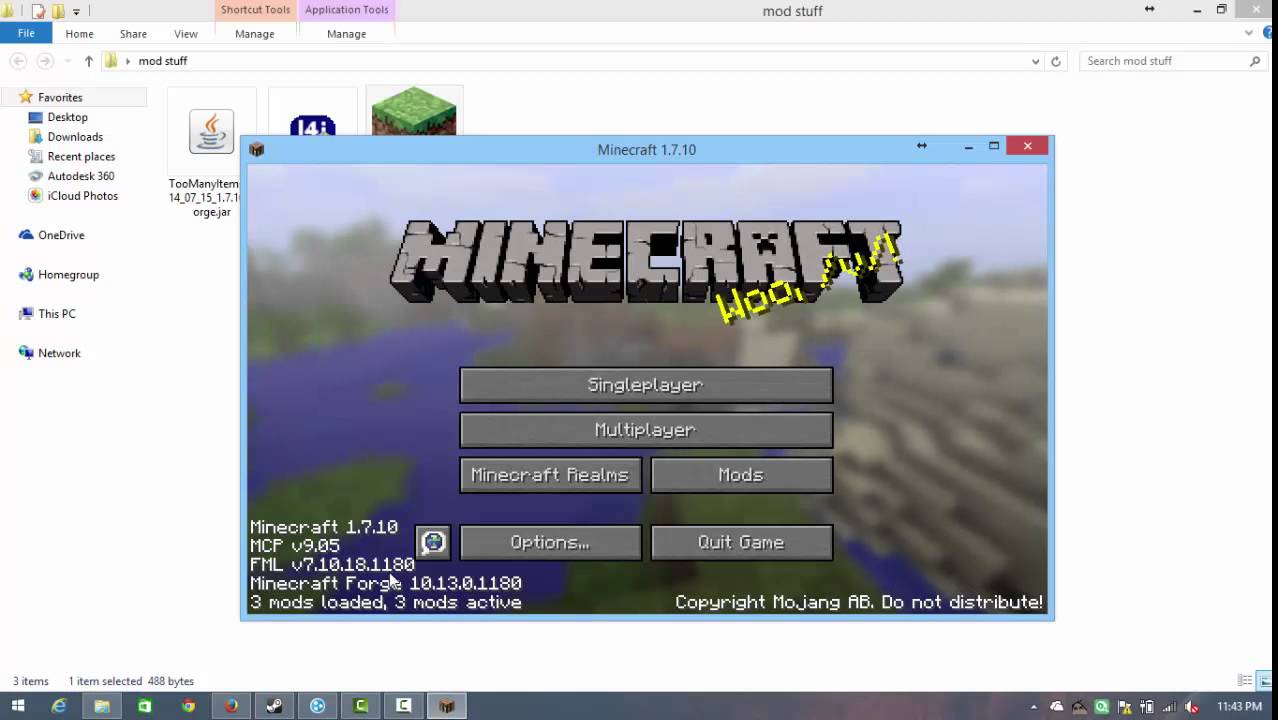Click the Explorer Back arrow
Image resolution: width=1278 pixels, height=720 pixels.
[x=19, y=61]
